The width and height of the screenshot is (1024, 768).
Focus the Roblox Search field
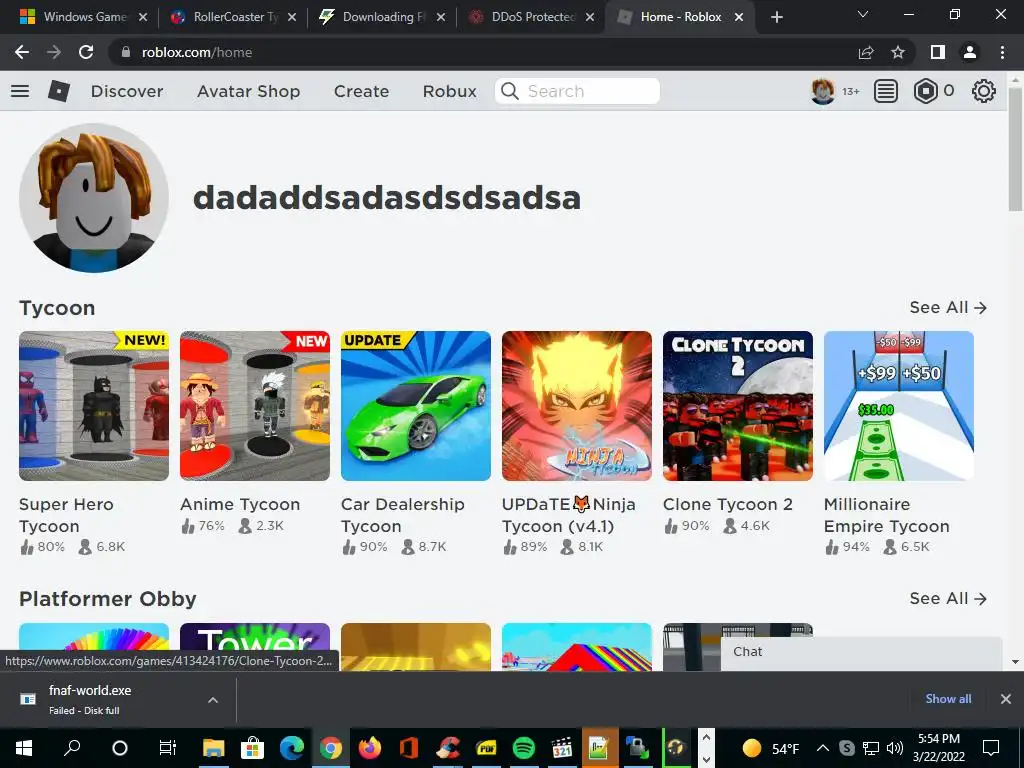(x=577, y=91)
